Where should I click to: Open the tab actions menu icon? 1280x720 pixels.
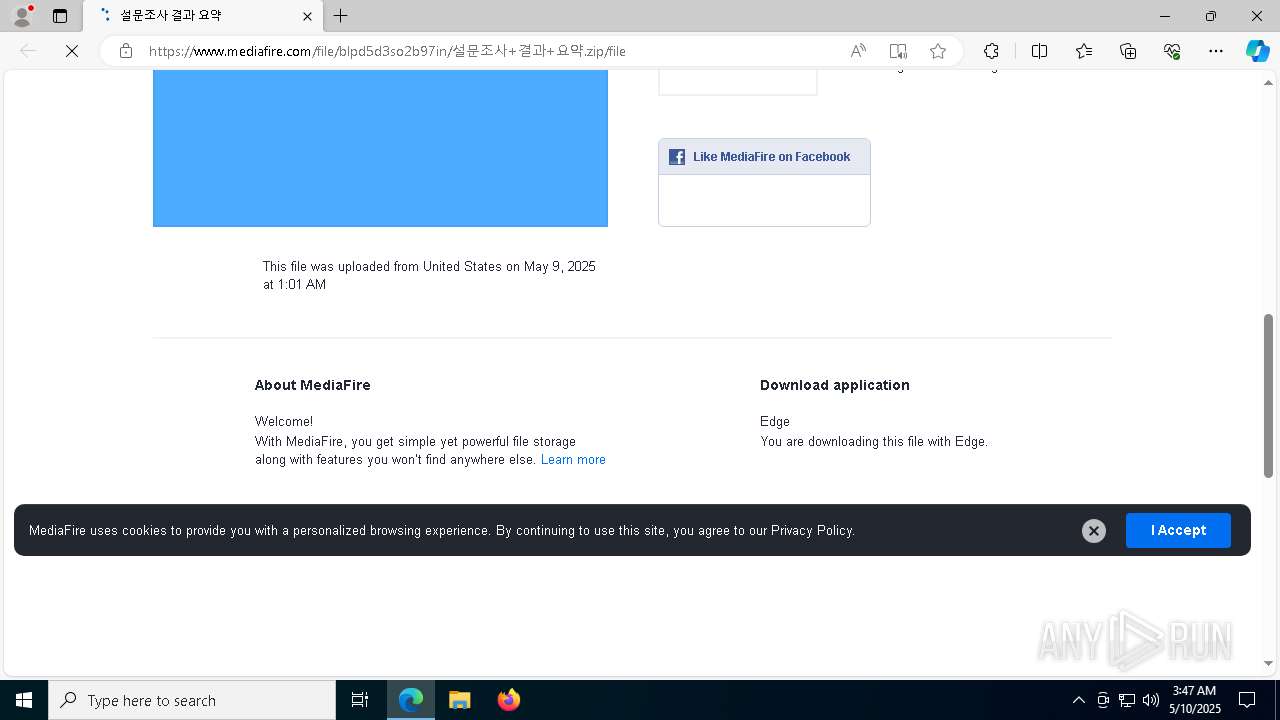(60, 16)
